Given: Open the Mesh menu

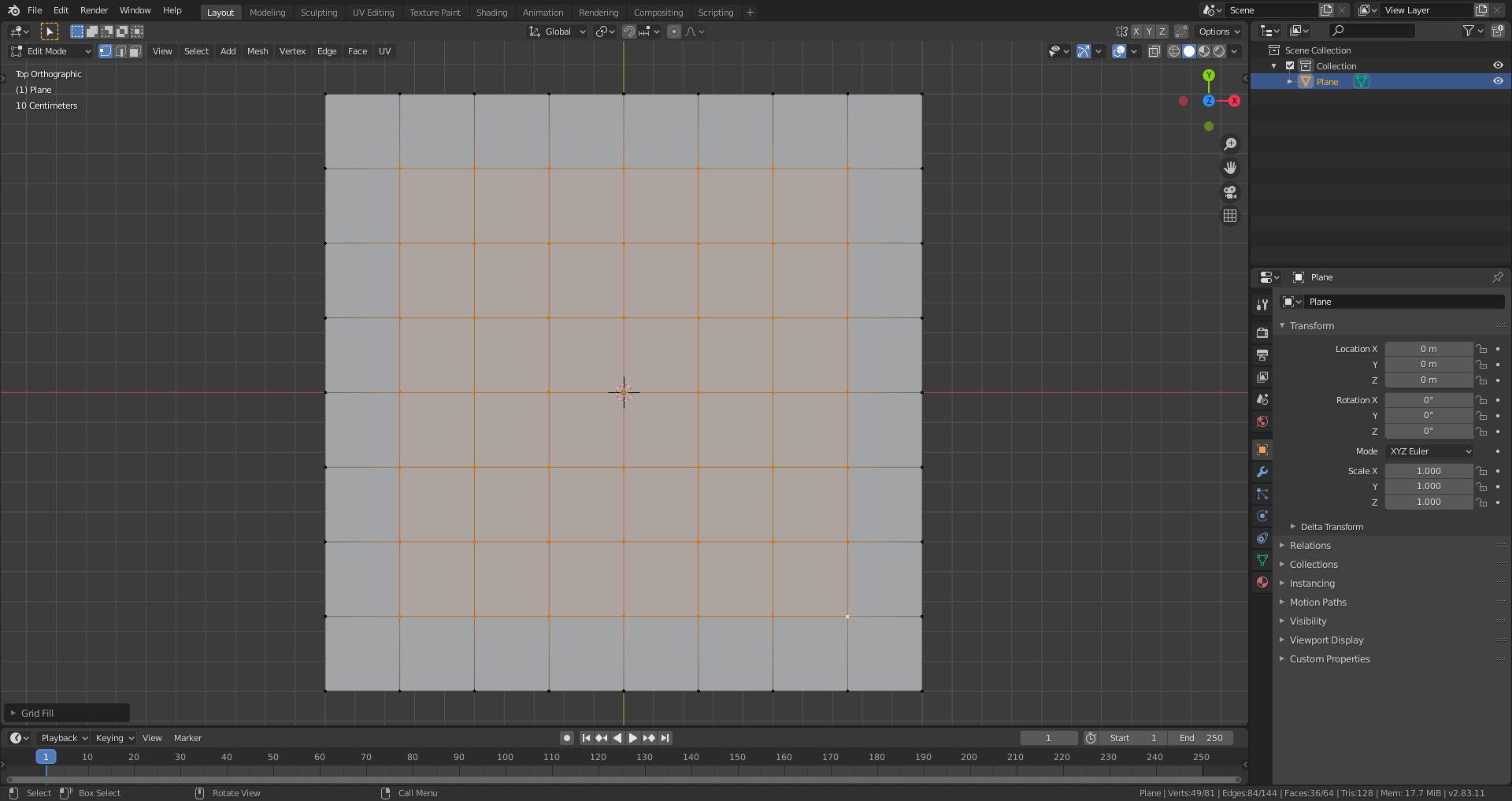Looking at the screenshot, I should (x=258, y=51).
